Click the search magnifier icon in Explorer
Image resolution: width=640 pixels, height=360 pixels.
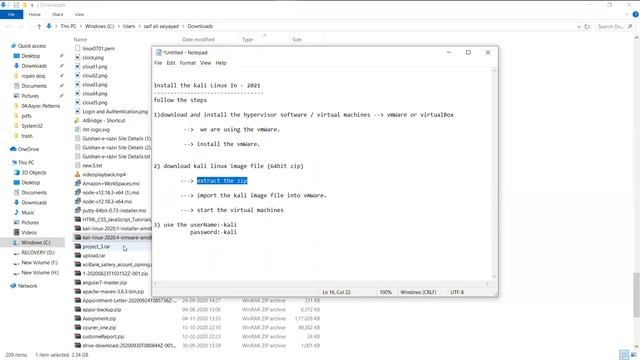(x=630, y=26)
